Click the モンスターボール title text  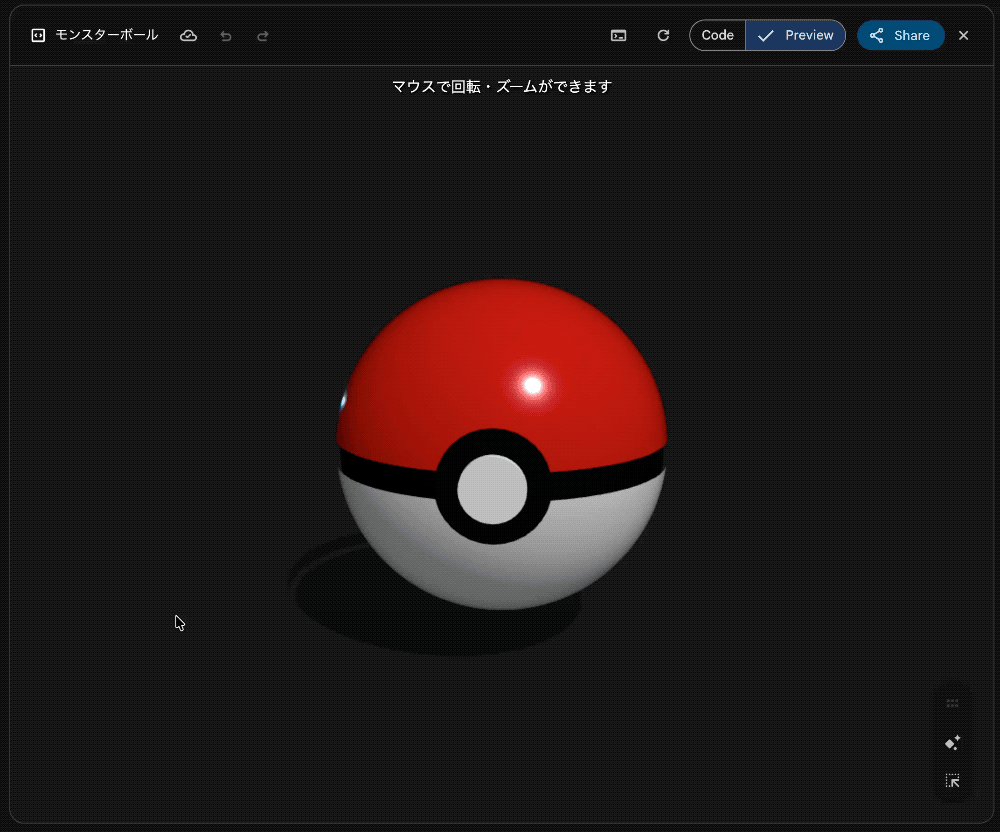pyautogui.click(x=107, y=35)
